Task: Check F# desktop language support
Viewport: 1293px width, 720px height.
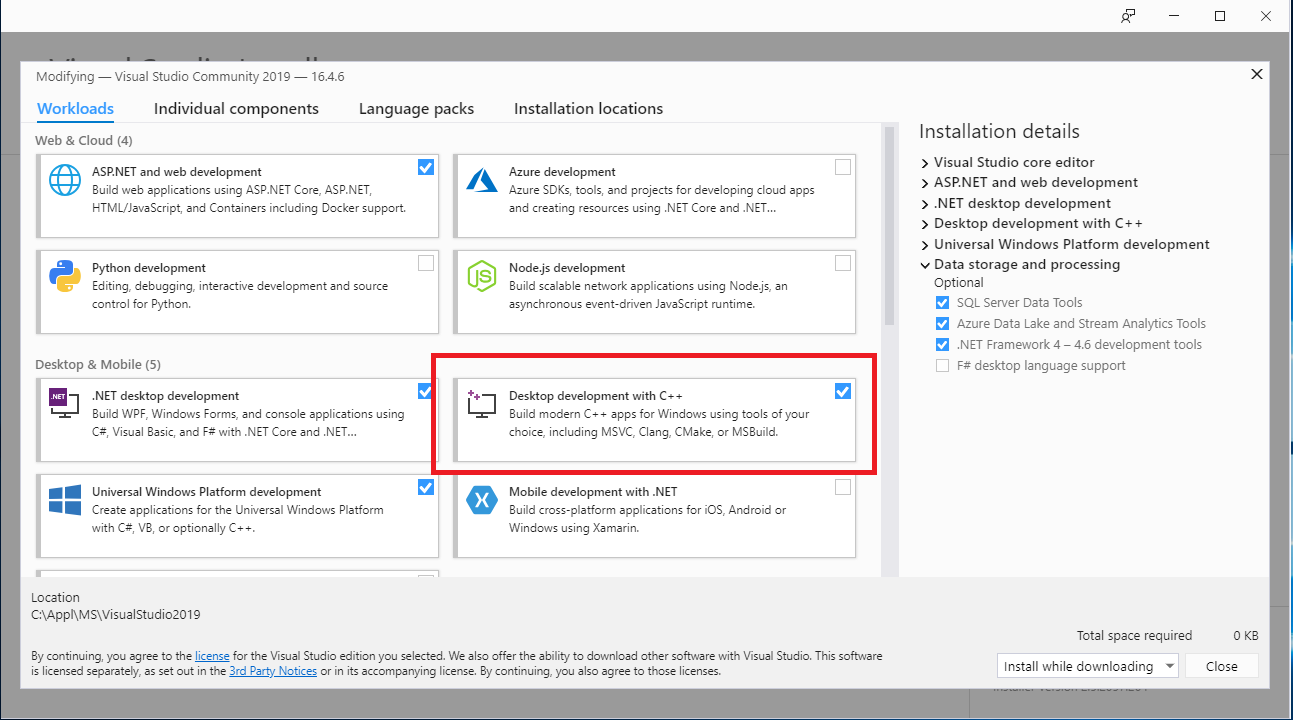Action: 942,365
